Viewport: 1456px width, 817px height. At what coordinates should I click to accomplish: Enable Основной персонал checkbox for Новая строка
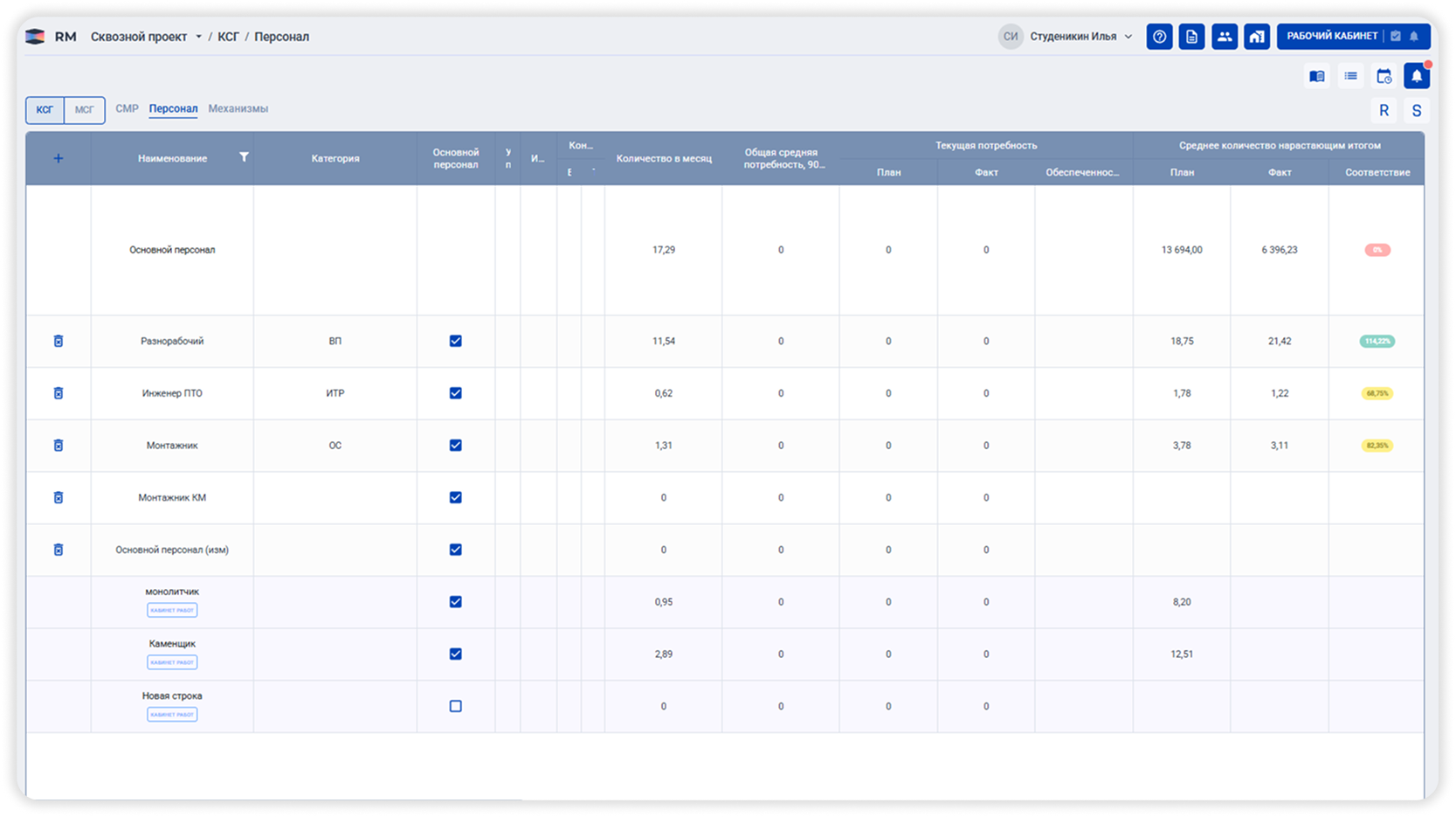coord(455,706)
